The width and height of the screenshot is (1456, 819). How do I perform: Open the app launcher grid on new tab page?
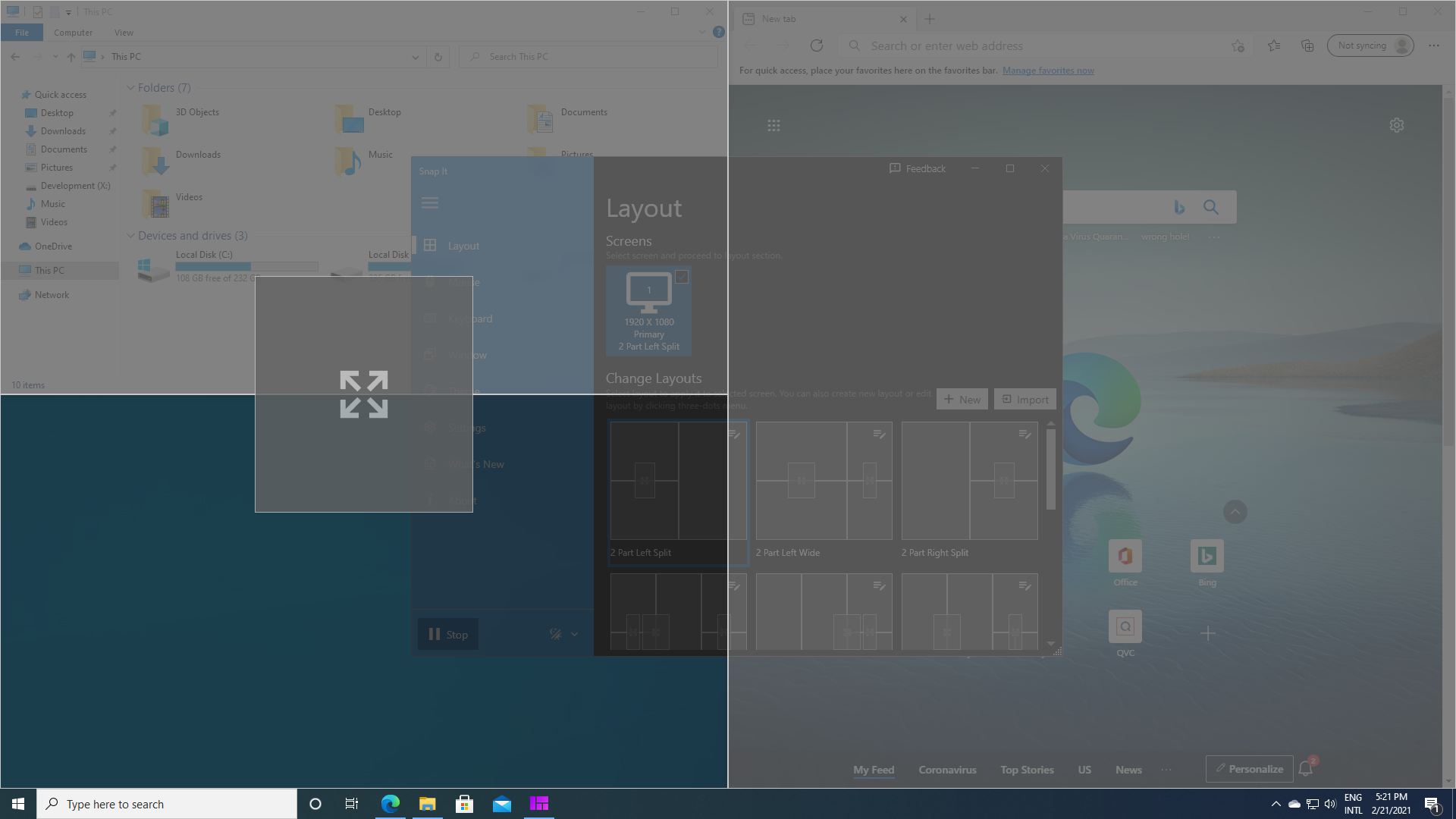point(773,124)
